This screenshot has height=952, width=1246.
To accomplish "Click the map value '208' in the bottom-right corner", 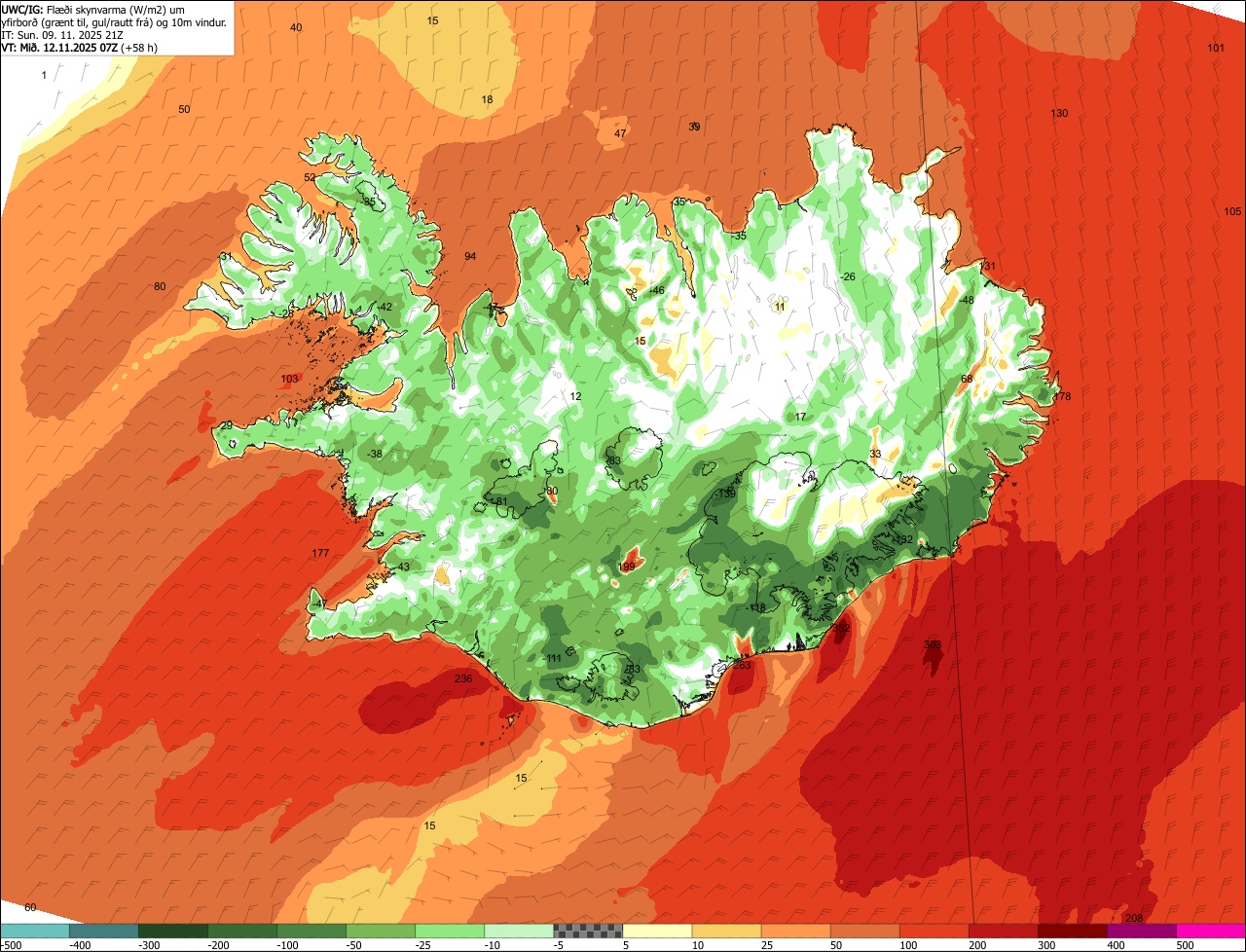I will (x=1134, y=919).
